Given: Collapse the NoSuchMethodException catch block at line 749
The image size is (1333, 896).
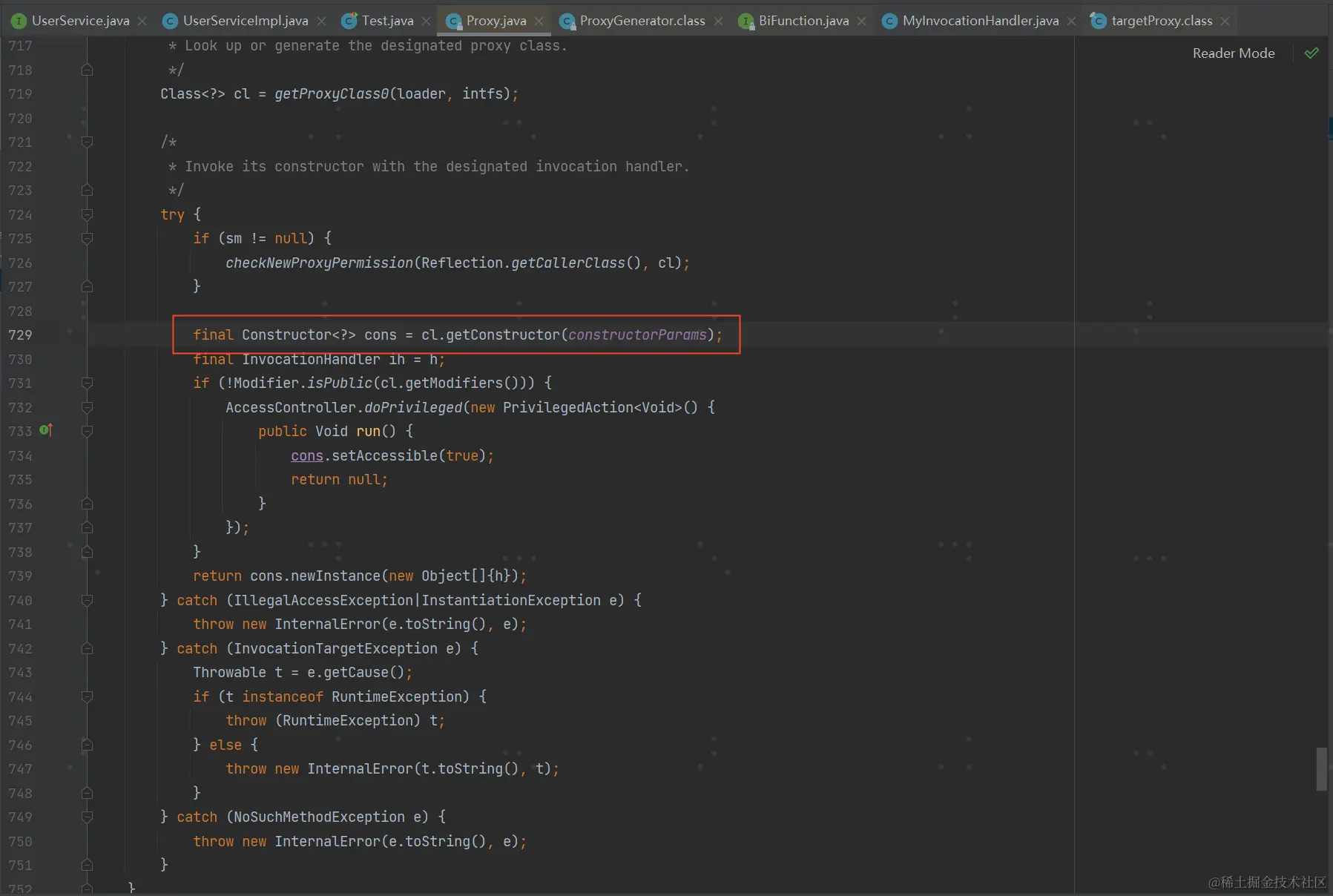Looking at the screenshot, I should [87, 817].
